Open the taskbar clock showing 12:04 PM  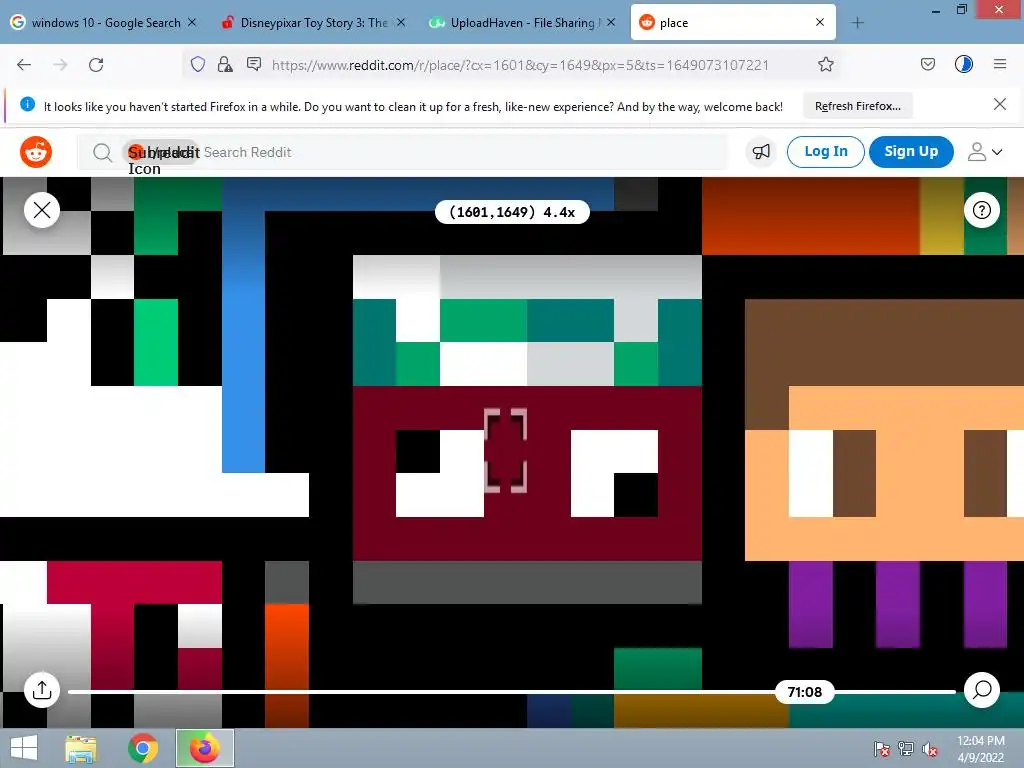tap(980, 749)
